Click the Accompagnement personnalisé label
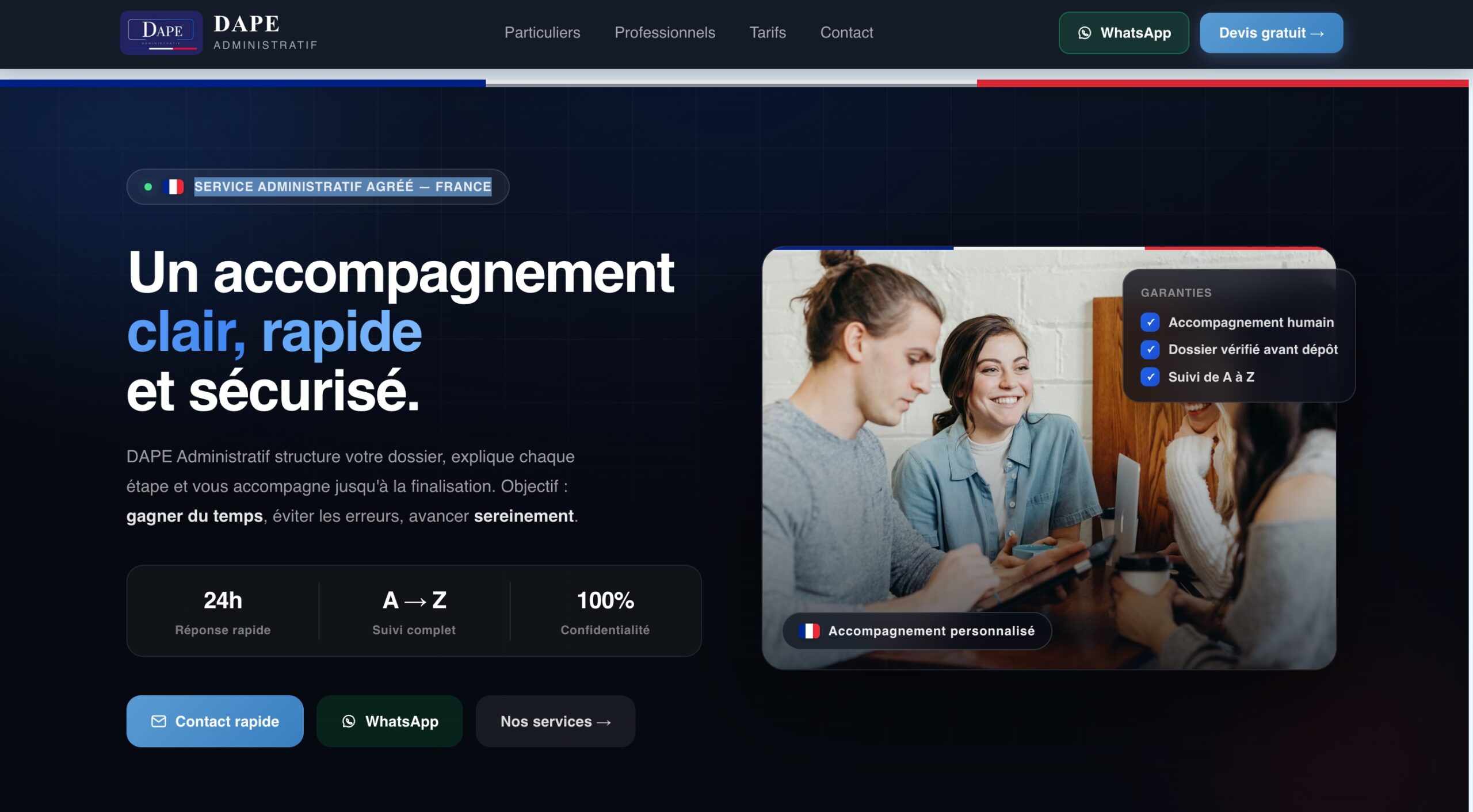 tap(932, 631)
